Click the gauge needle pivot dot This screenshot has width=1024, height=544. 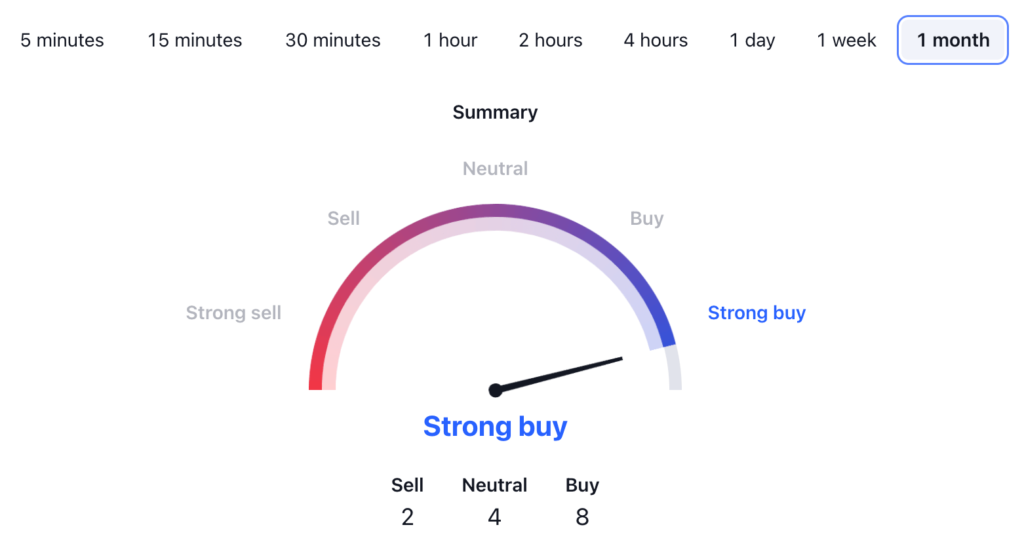(495, 390)
